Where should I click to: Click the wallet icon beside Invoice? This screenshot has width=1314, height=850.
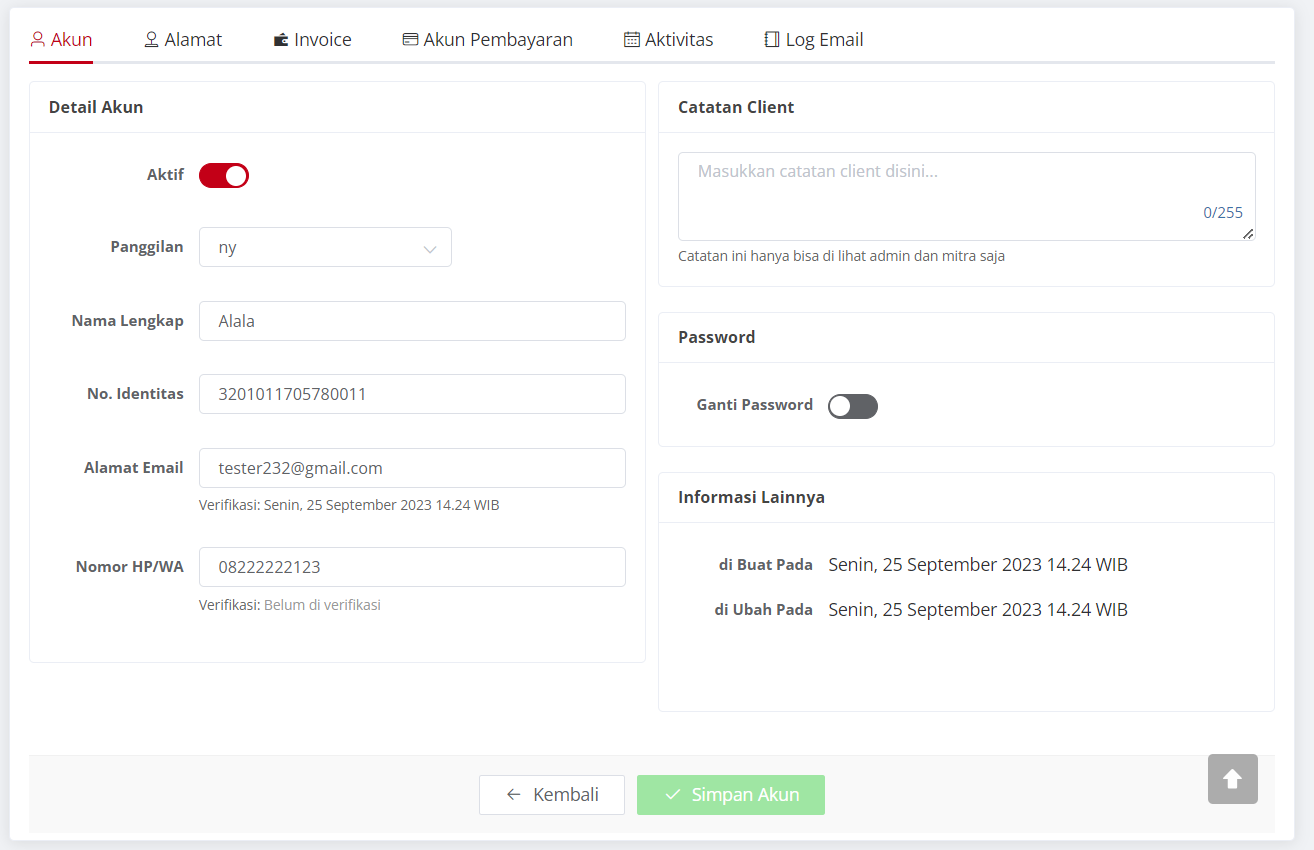tap(281, 40)
